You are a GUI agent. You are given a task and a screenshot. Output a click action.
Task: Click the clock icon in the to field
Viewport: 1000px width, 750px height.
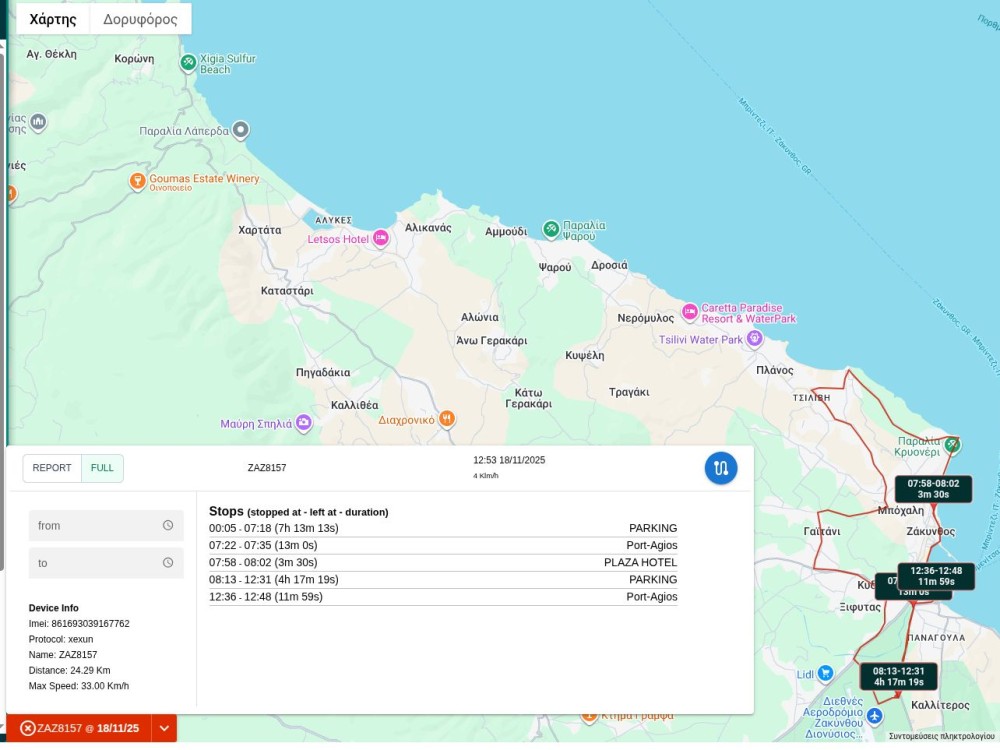[168, 563]
